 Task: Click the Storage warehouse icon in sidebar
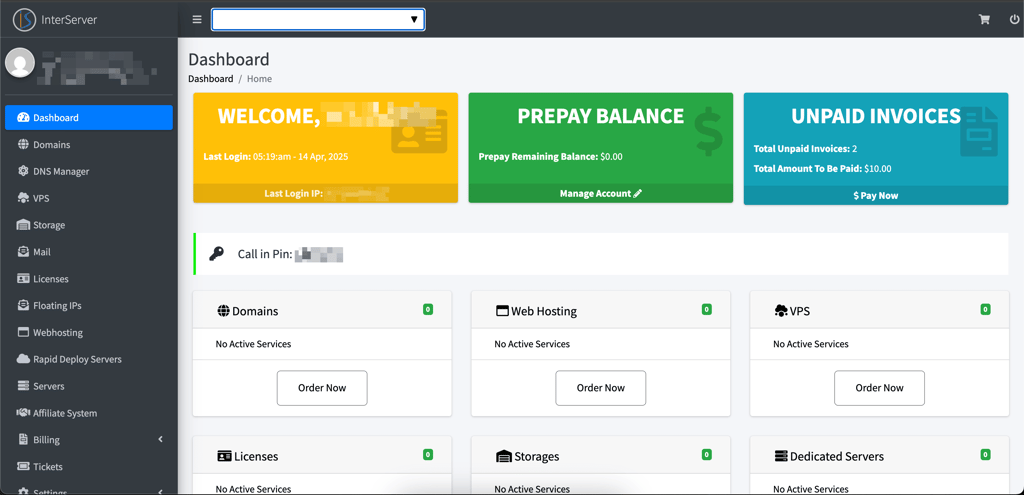[23, 225]
